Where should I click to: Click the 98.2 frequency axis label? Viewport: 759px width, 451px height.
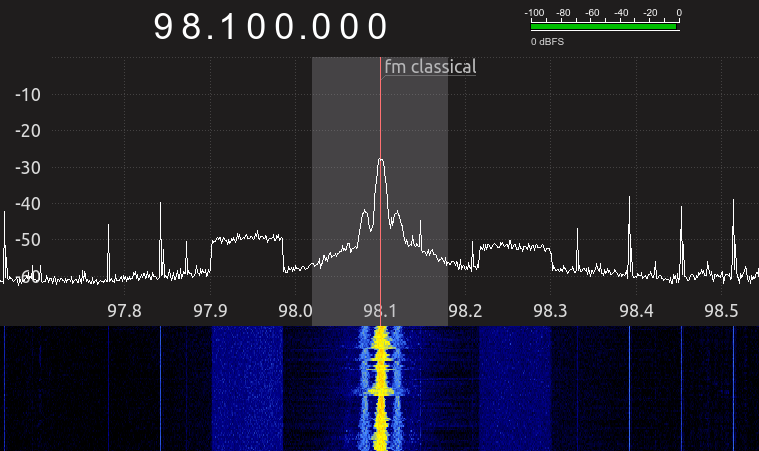[466, 311]
